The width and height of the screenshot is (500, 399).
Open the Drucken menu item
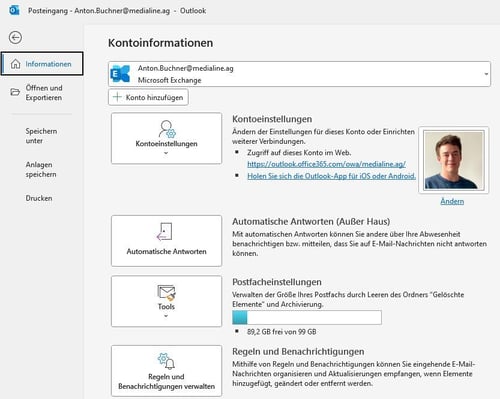click(x=39, y=198)
